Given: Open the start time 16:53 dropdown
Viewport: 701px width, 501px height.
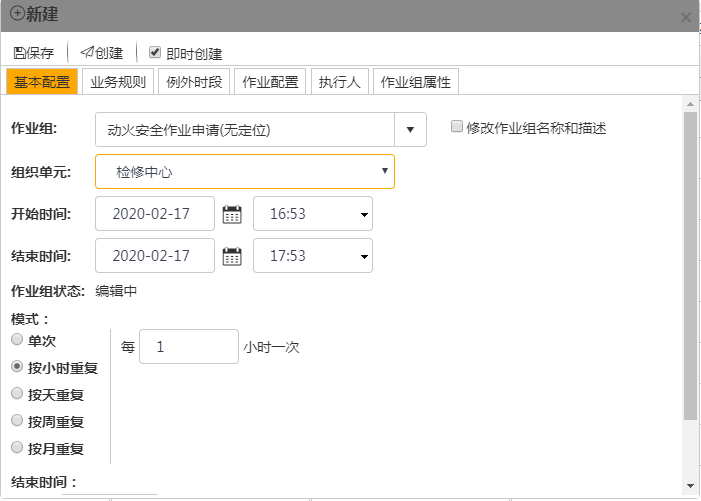Looking at the screenshot, I should pos(313,214).
